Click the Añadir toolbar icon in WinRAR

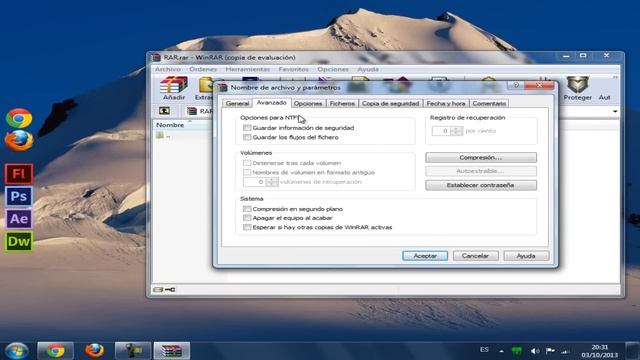tap(173, 88)
